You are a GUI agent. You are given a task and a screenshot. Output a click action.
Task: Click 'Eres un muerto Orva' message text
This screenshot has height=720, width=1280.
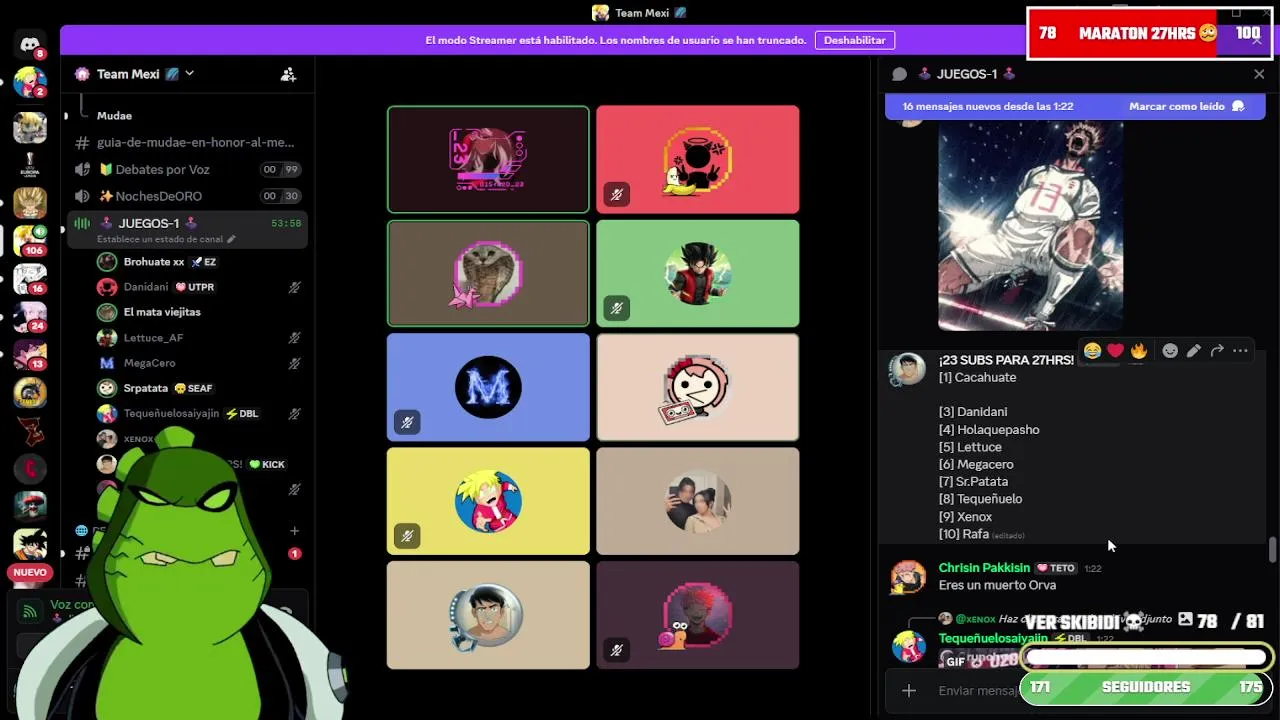point(997,585)
